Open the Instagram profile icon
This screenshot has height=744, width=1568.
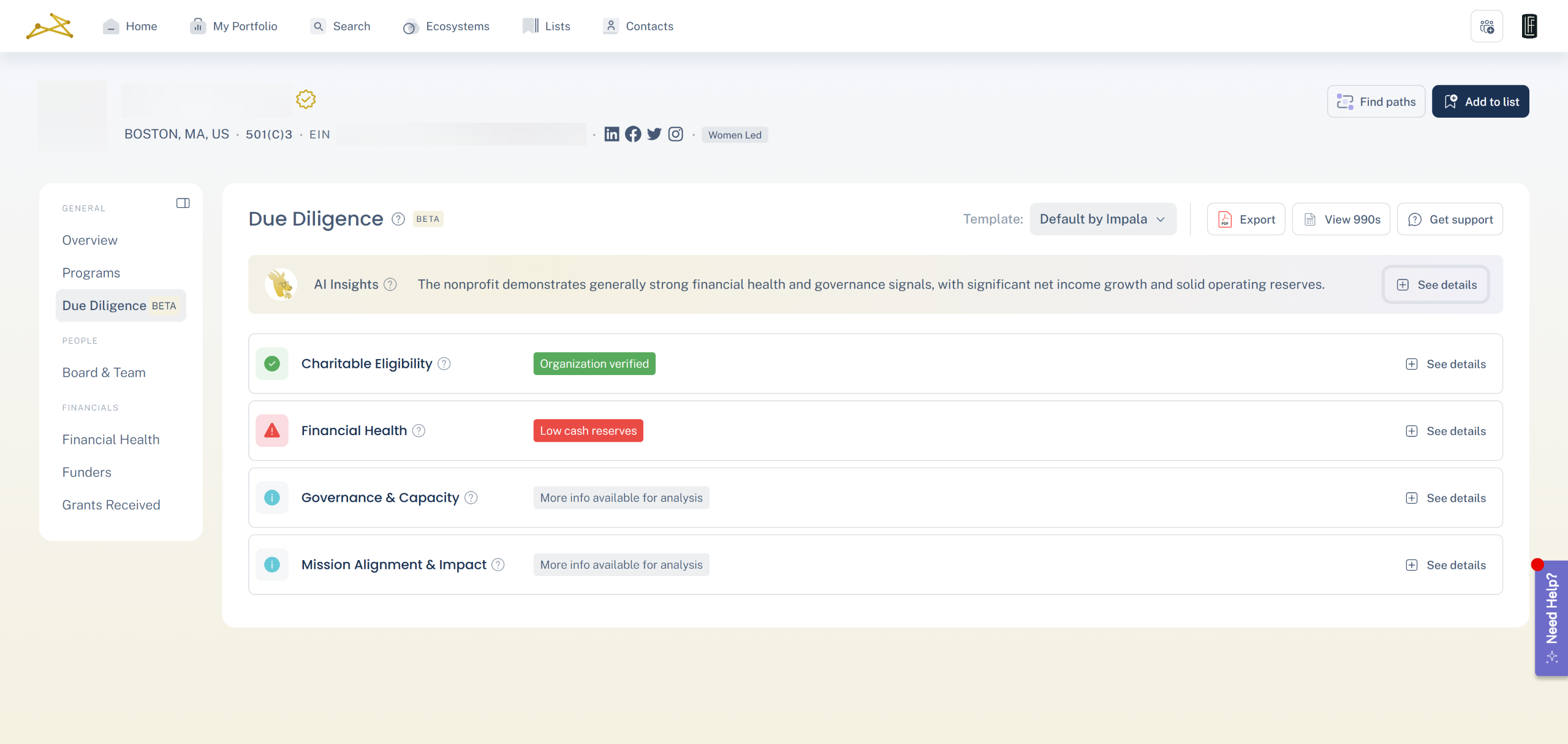[x=675, y=134]
